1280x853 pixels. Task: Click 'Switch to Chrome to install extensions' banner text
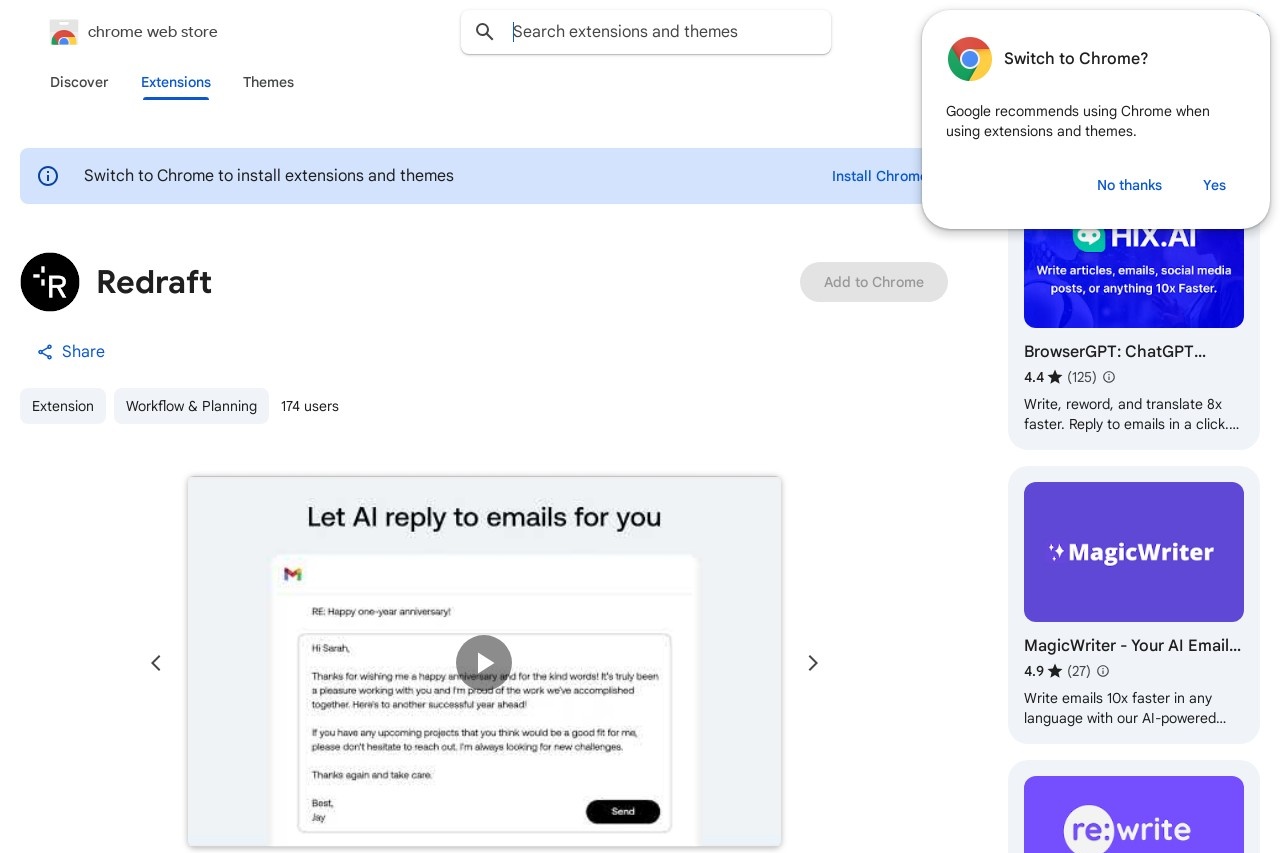pyautogui.click(x=269, y=176)
